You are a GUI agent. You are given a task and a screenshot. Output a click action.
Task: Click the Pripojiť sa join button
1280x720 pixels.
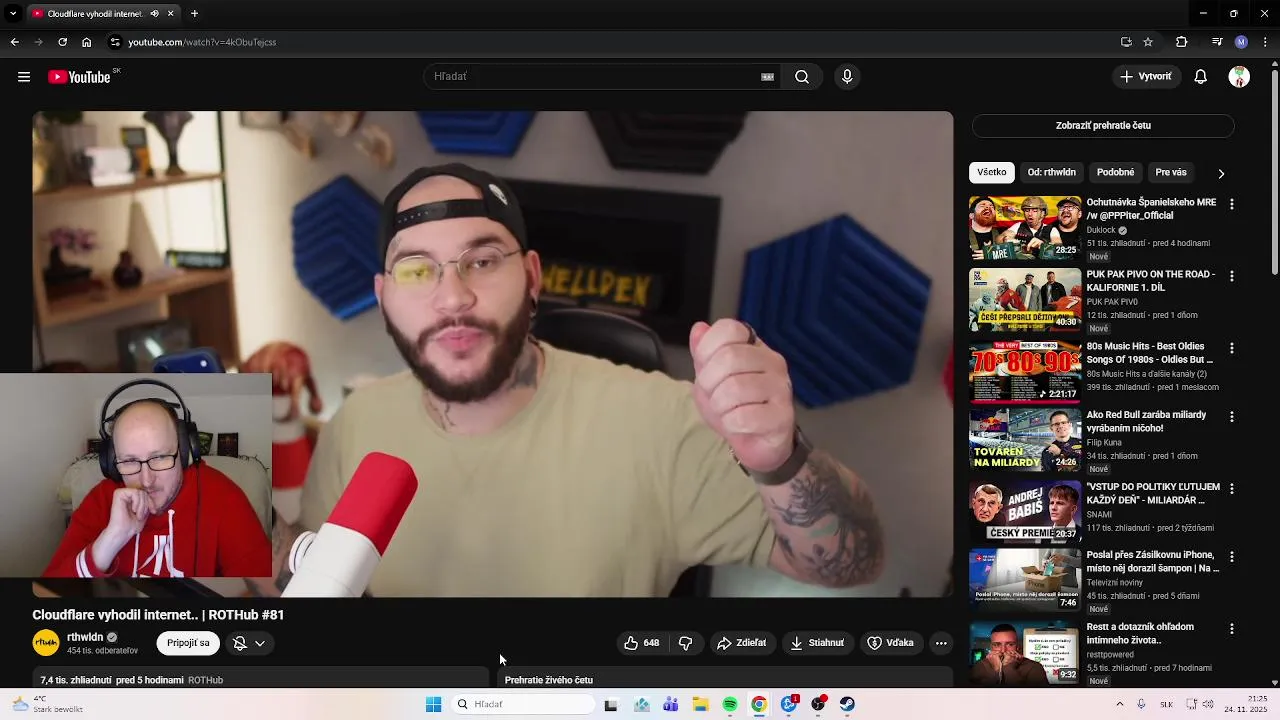pyautogui.click(x=188, y=643)
